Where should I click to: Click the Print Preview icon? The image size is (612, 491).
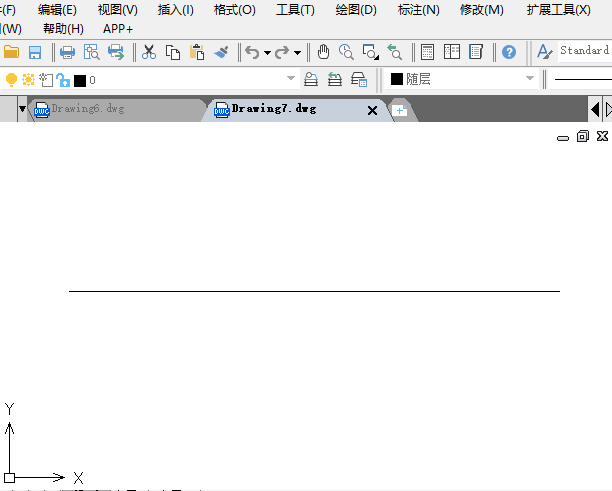(91, 51)
